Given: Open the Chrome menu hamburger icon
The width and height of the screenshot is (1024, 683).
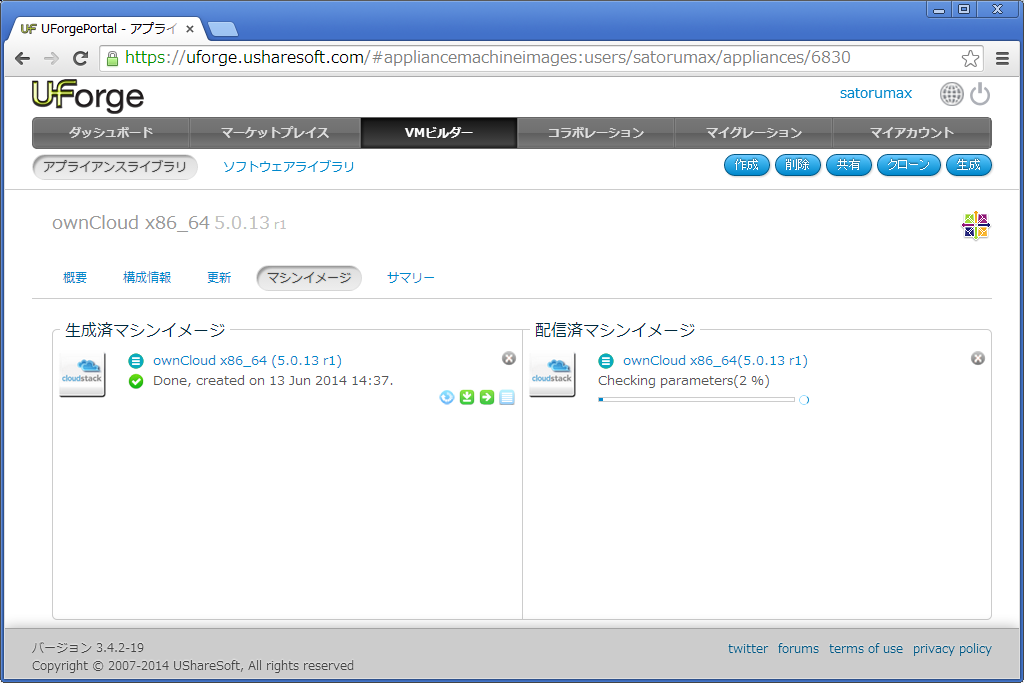Looking at the screenshot, I should coord(1002,59).
